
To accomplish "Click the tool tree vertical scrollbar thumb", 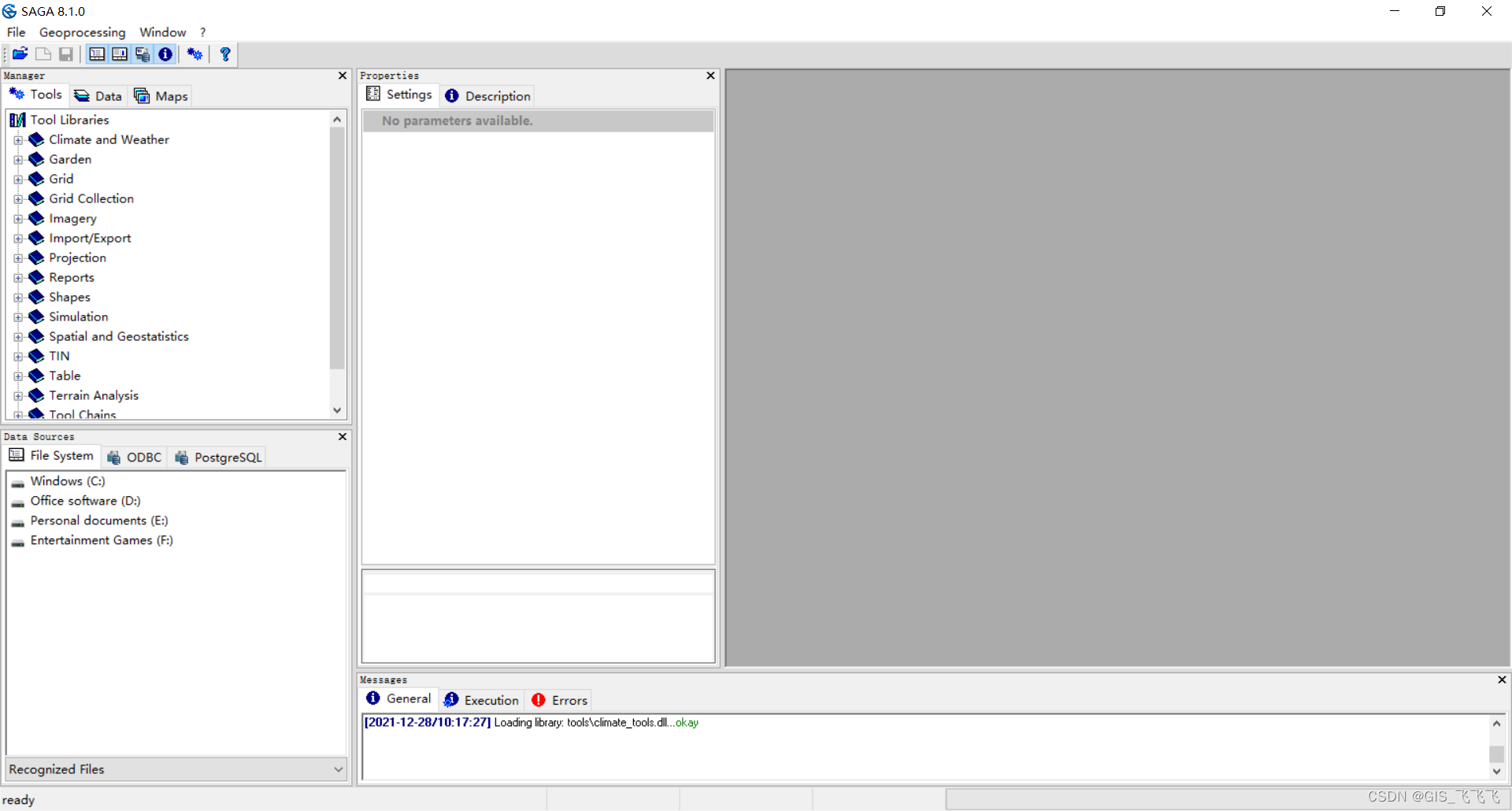I will [x=337, y=248].
